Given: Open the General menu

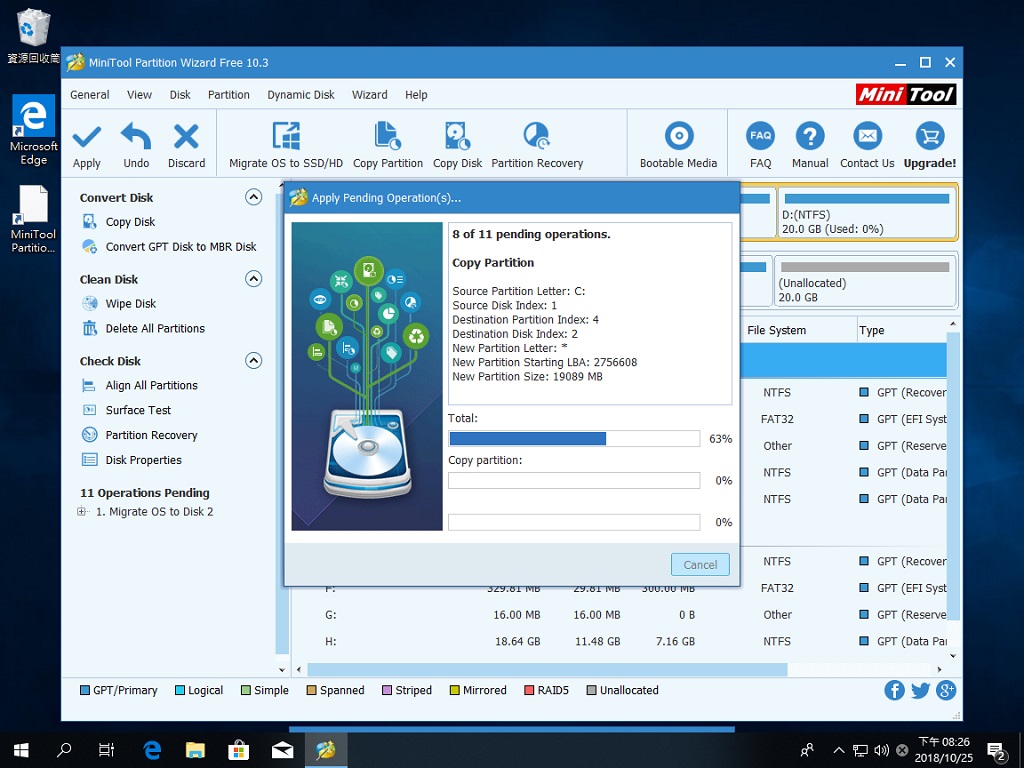Looking at the screenshot, I should tap(89, 95).
